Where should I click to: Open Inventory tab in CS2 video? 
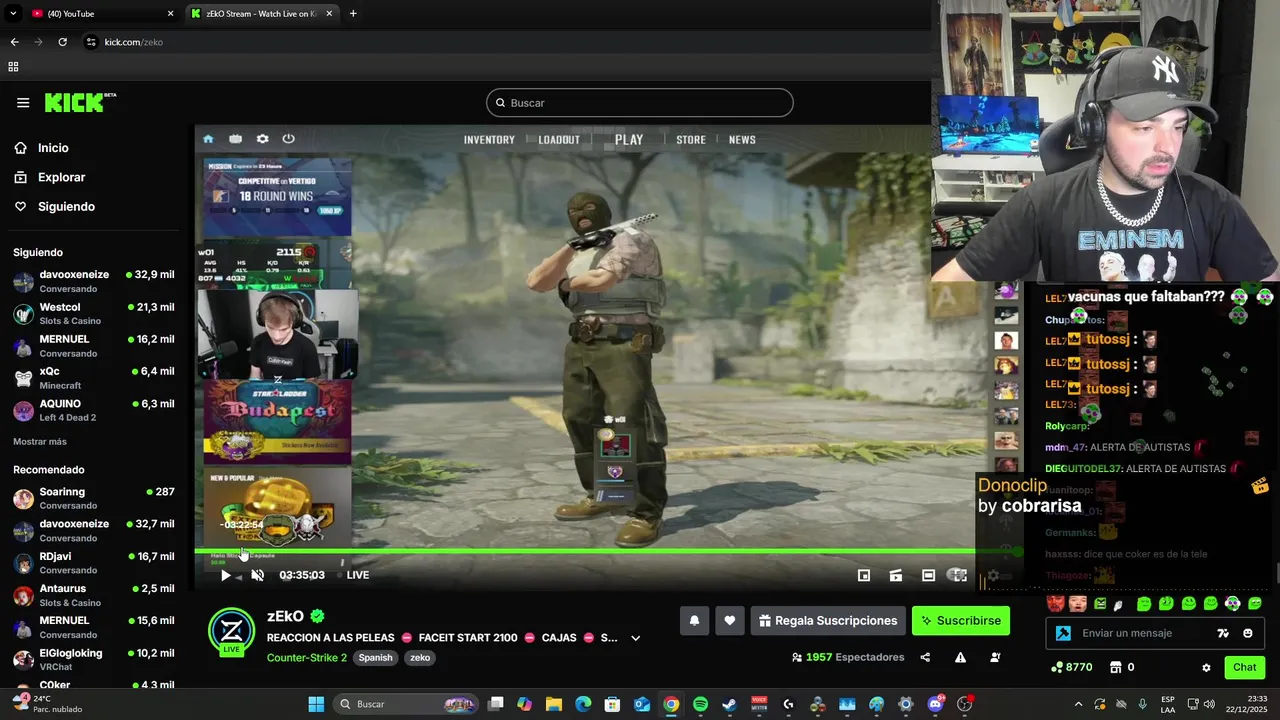click(x=489, y=140)
